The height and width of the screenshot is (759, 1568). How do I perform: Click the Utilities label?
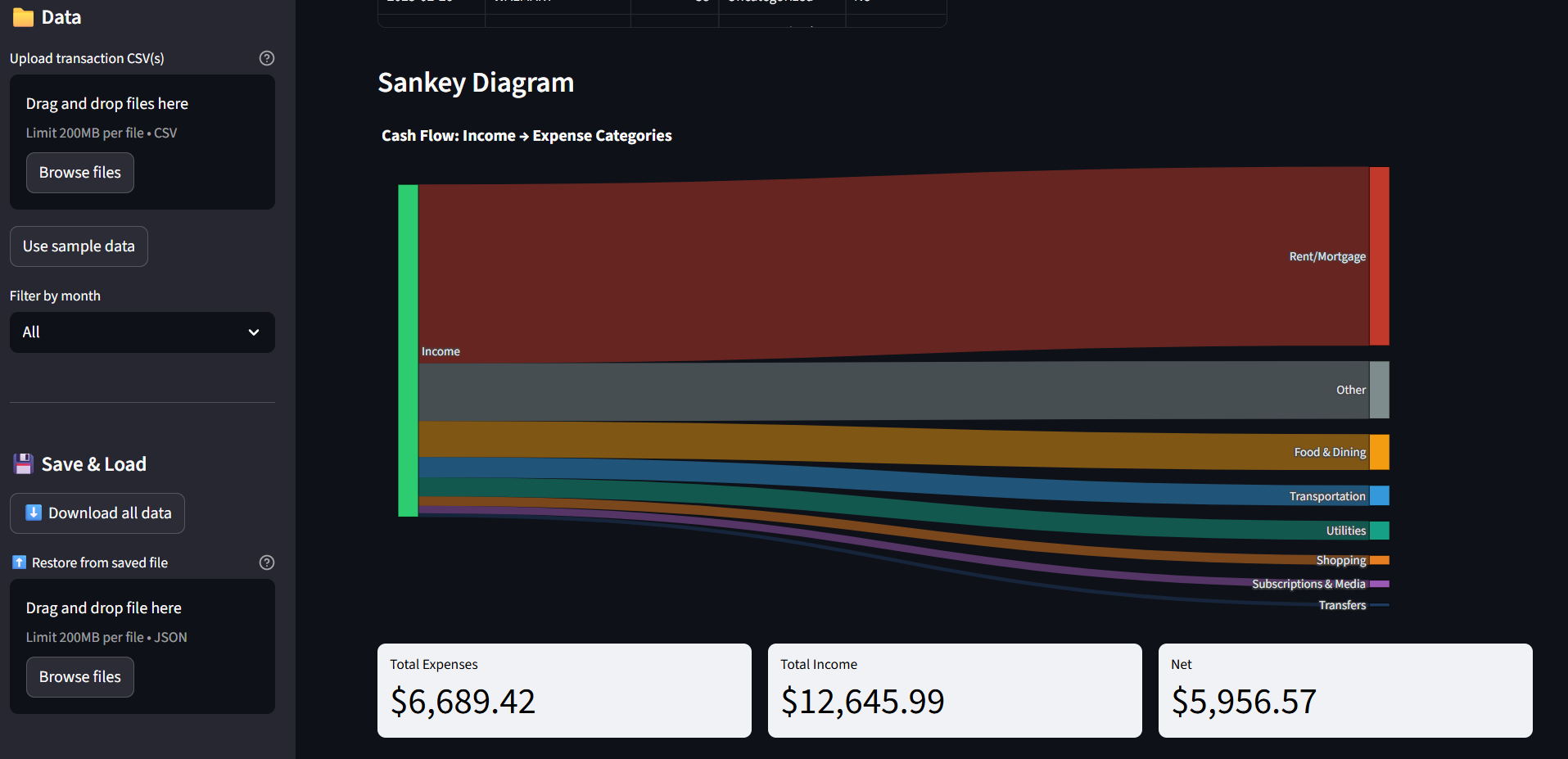pyautogui.click(x=1346, y=531)
